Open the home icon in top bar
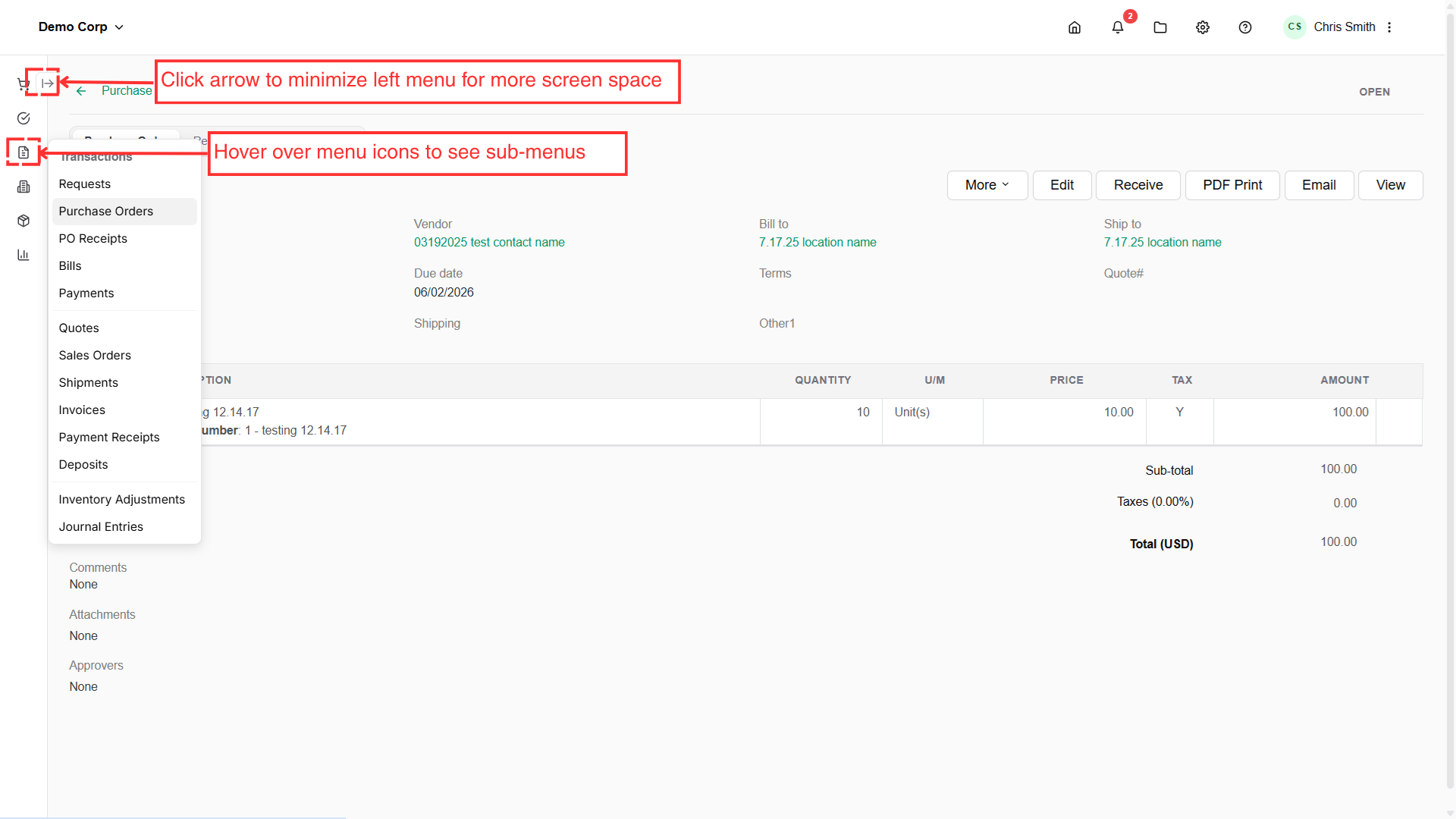The image size is (1456, 819). (1075, 27)
